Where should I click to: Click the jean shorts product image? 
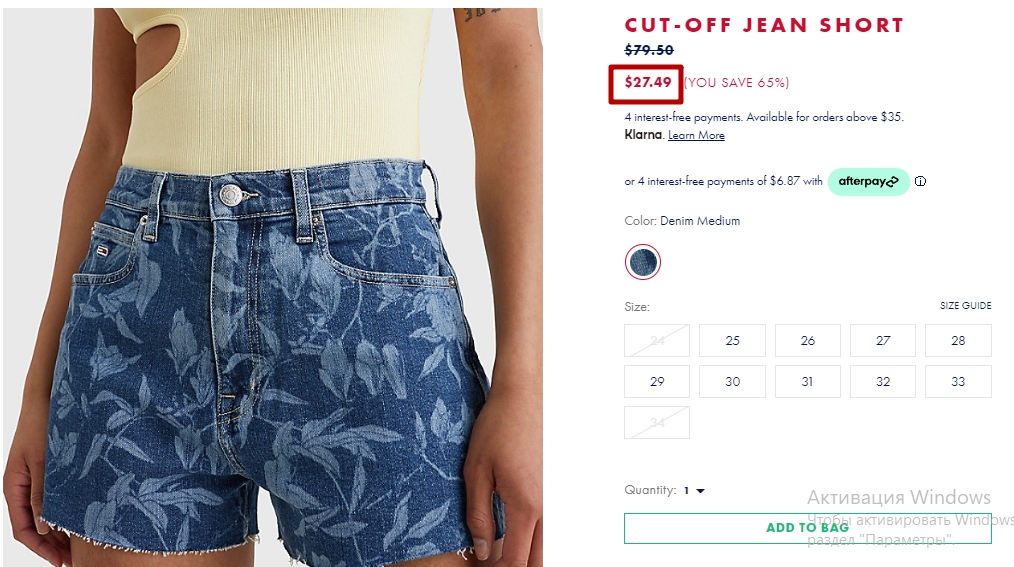[273, 287]
